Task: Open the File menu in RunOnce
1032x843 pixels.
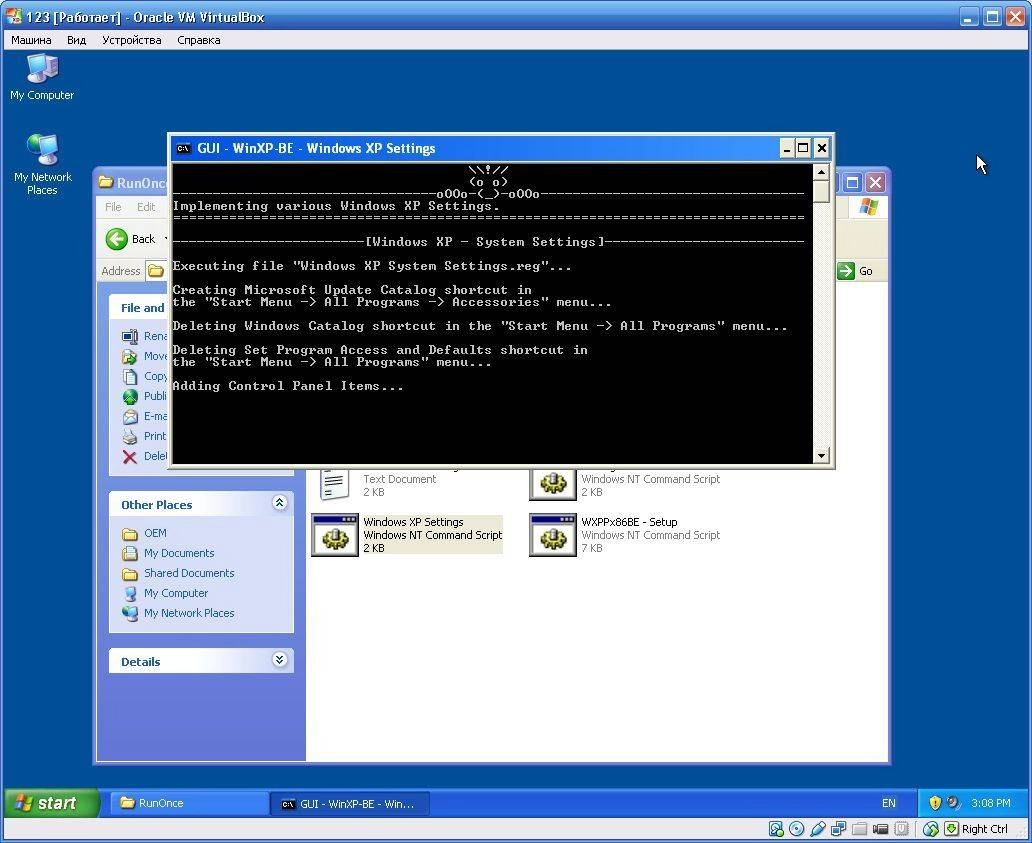Action: coord(113,207)
